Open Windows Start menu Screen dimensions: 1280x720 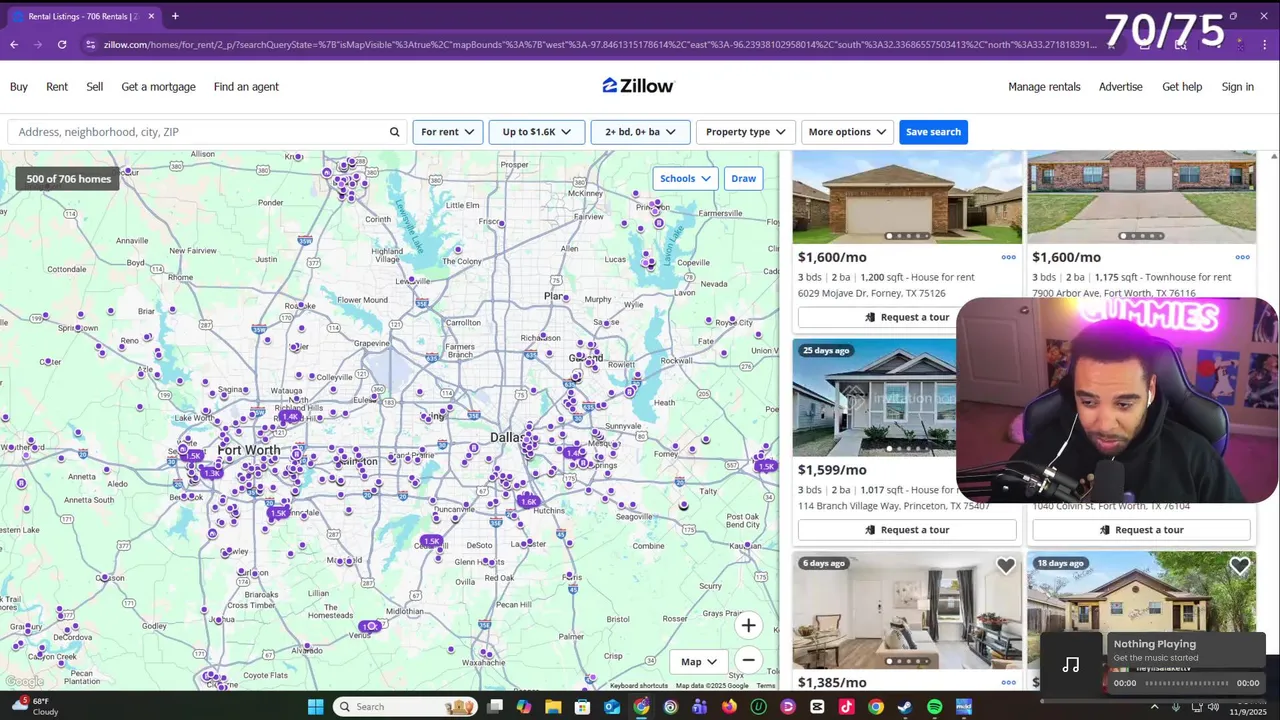click(315, 707)
